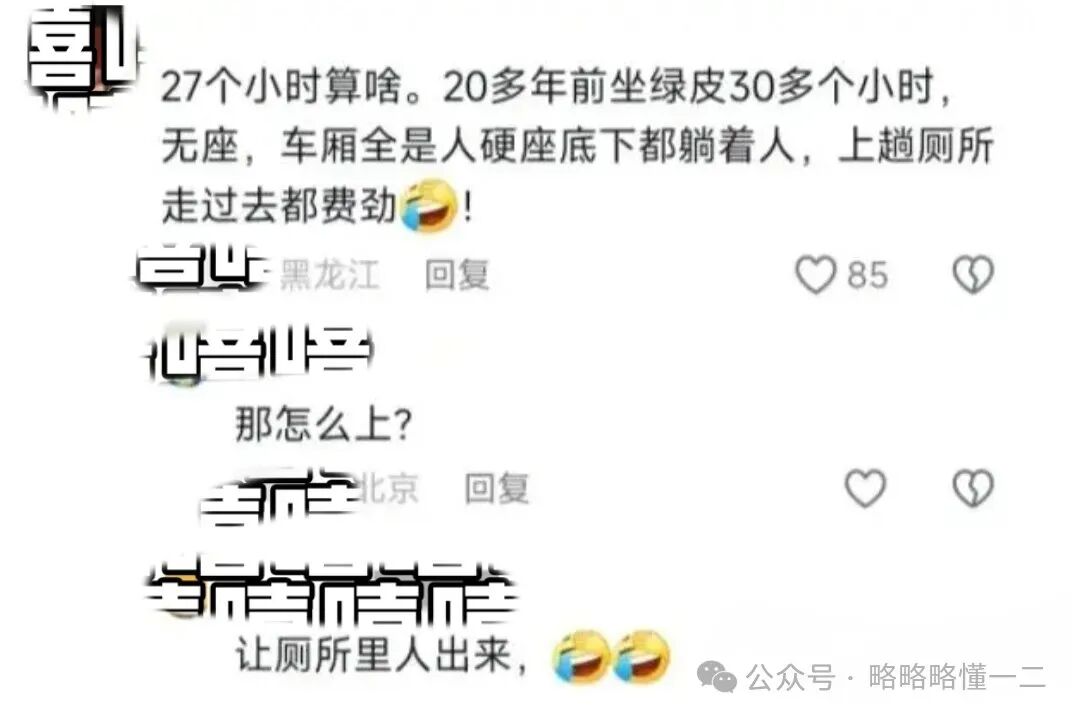Click the crying-laughing emoji after '费劲'
The width and height of the screenshot is (1080, 720).
429,205
